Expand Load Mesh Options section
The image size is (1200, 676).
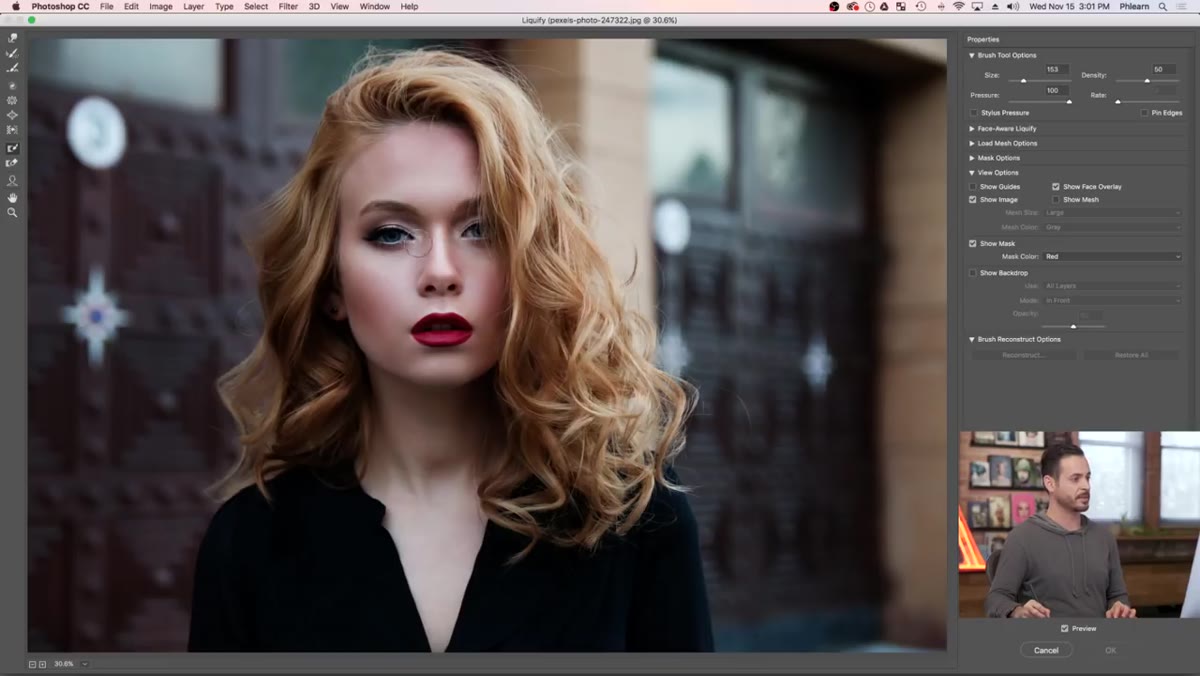pos(972,143)
